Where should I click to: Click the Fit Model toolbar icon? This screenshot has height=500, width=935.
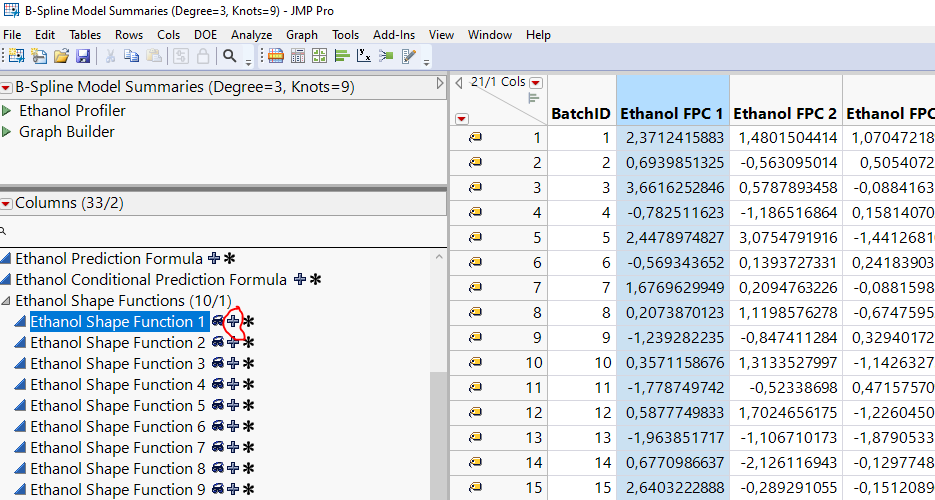click(x=386, y=57)
